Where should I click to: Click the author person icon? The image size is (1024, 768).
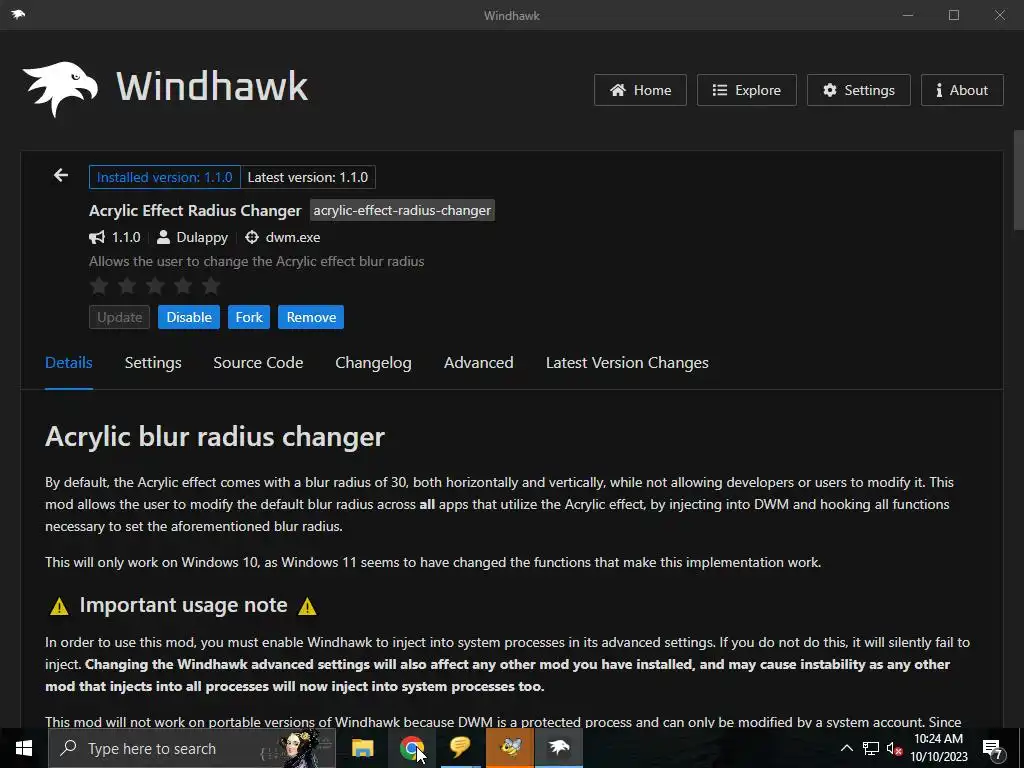click(x=163, y=237)
